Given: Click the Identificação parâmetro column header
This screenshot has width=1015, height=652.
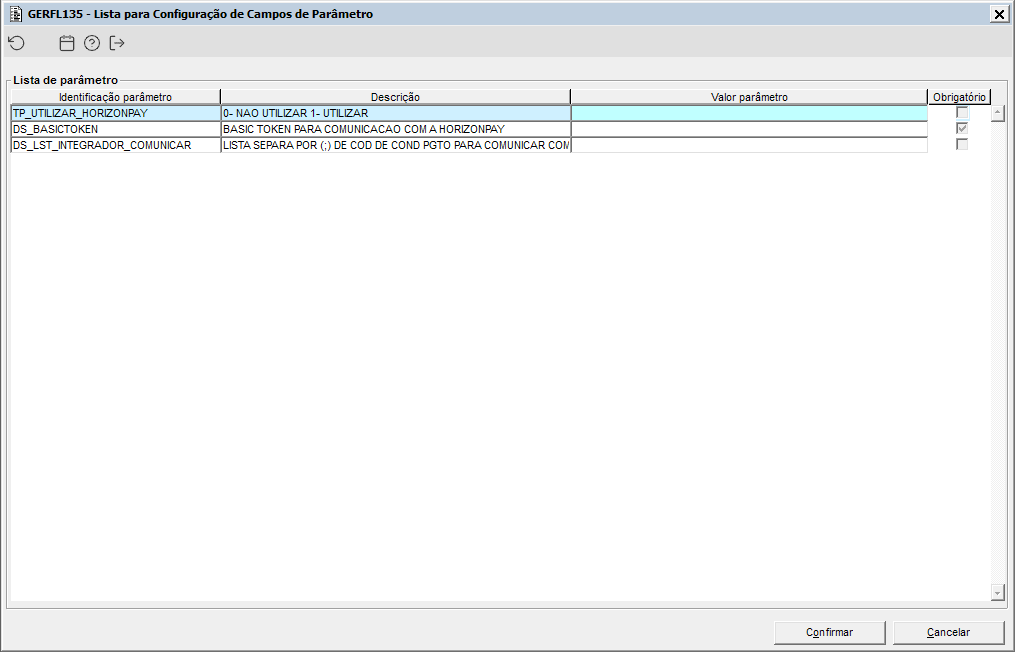Looking at the screenshot, I should pyautogui.click(x=113, y=96).
